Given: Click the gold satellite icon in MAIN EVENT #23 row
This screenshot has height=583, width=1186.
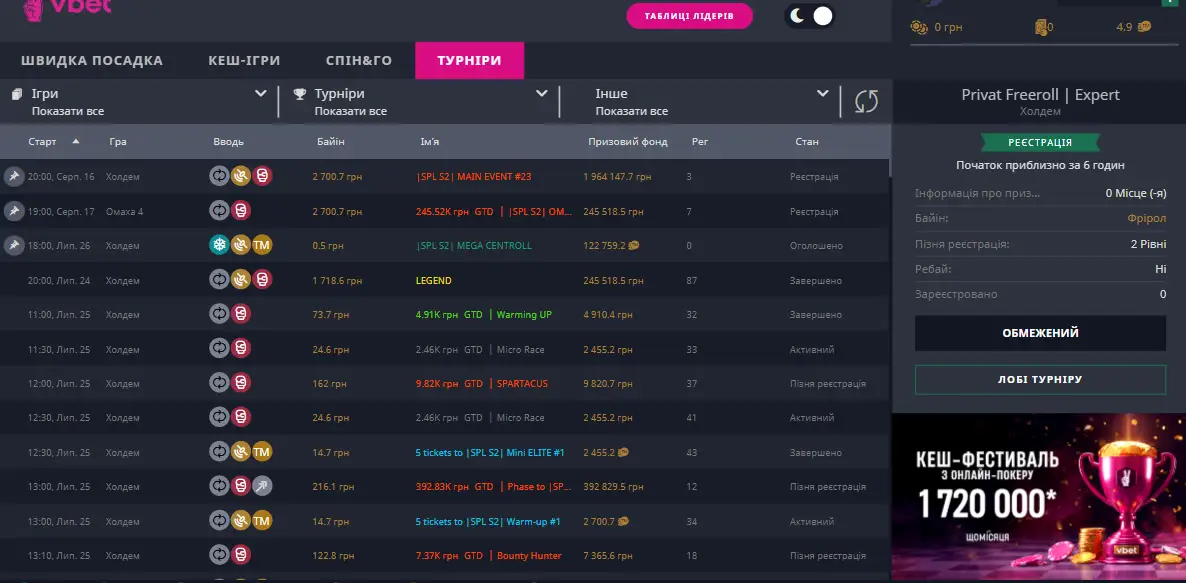Looking at the screenshot, I should 241,175.
